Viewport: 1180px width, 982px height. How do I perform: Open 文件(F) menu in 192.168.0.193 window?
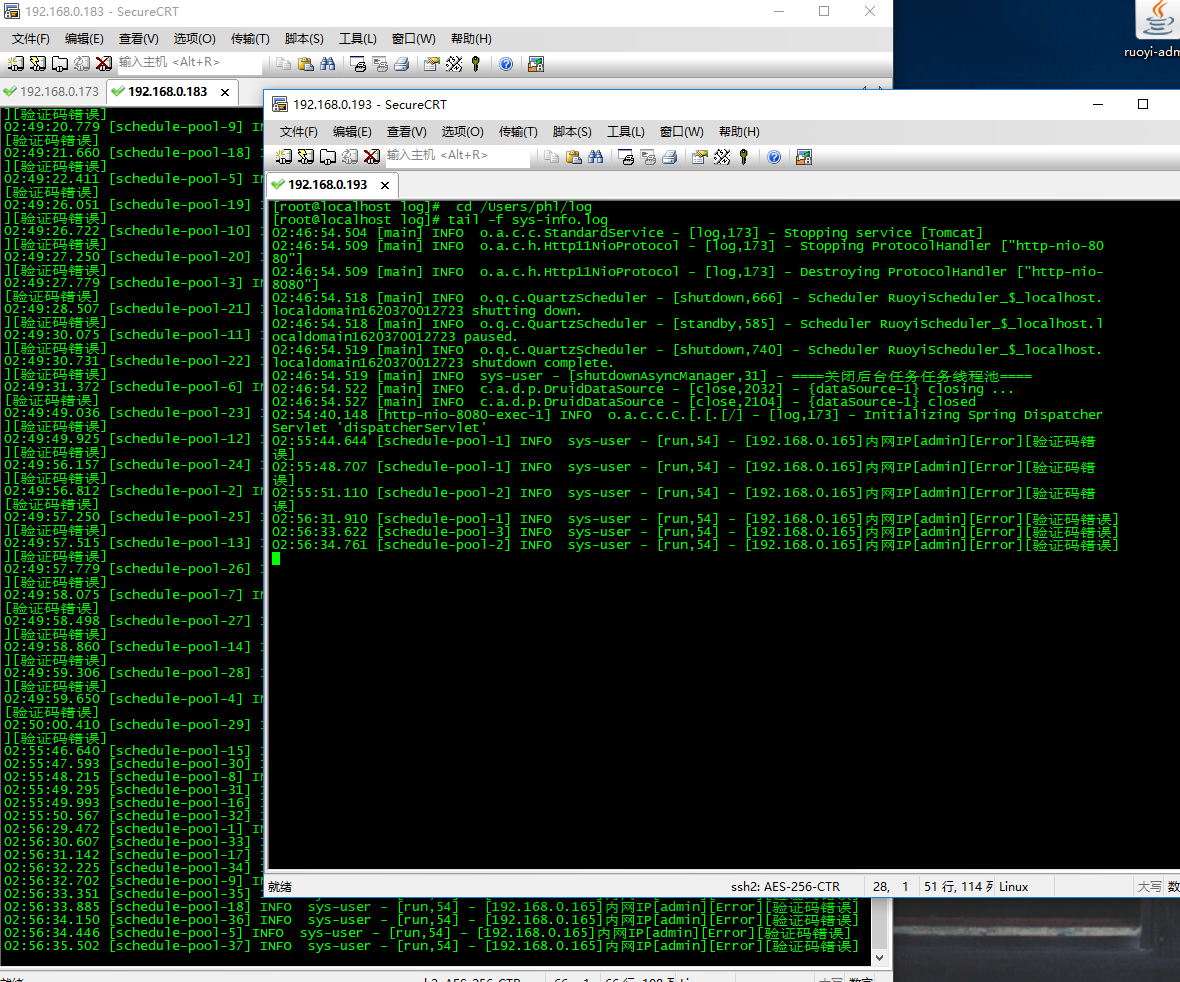pyautogui.click(x=299, y=132)
